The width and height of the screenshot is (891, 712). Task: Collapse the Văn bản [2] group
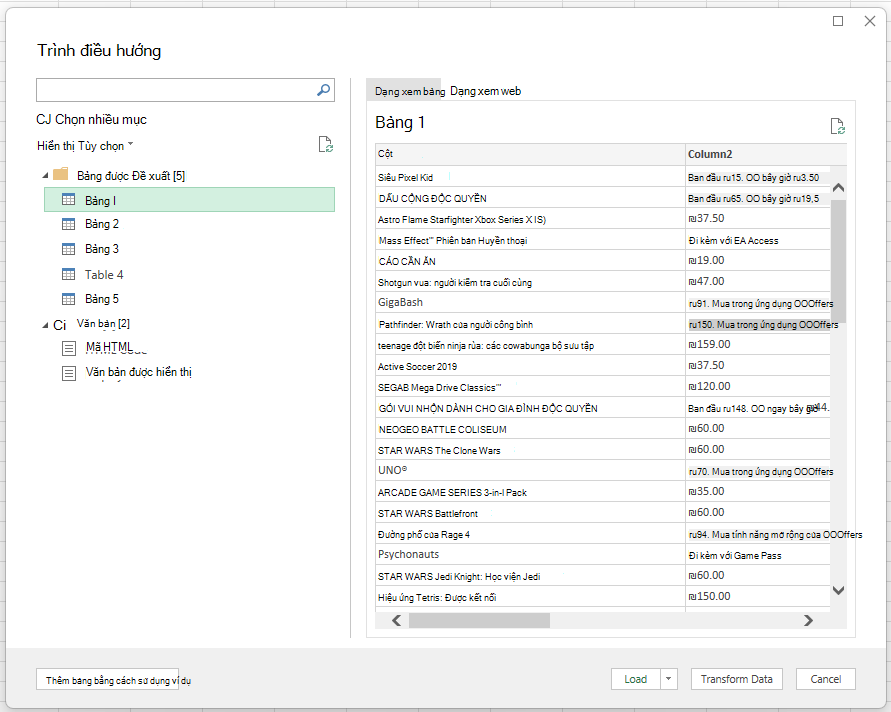tap(45, 325)
